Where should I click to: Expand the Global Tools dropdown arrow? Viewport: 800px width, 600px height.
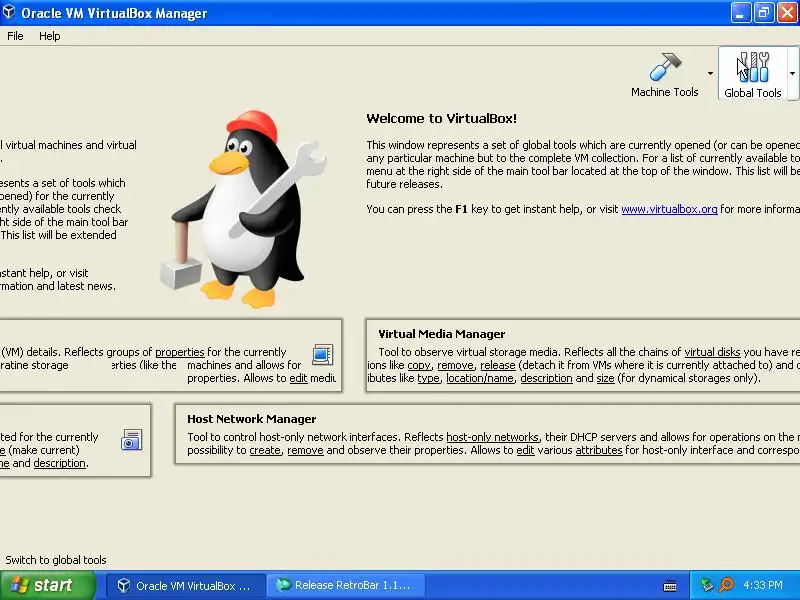coord(792,73)
